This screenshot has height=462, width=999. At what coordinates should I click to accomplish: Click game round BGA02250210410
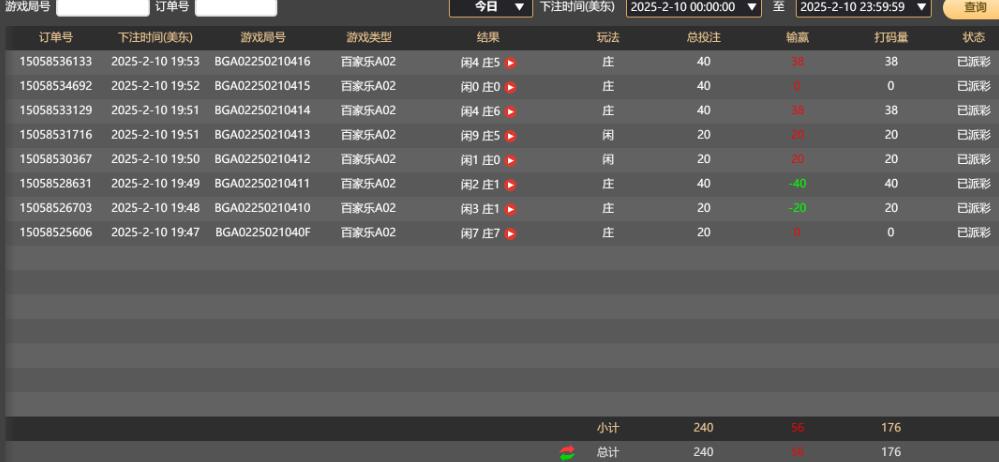click(x=262, y=208)
